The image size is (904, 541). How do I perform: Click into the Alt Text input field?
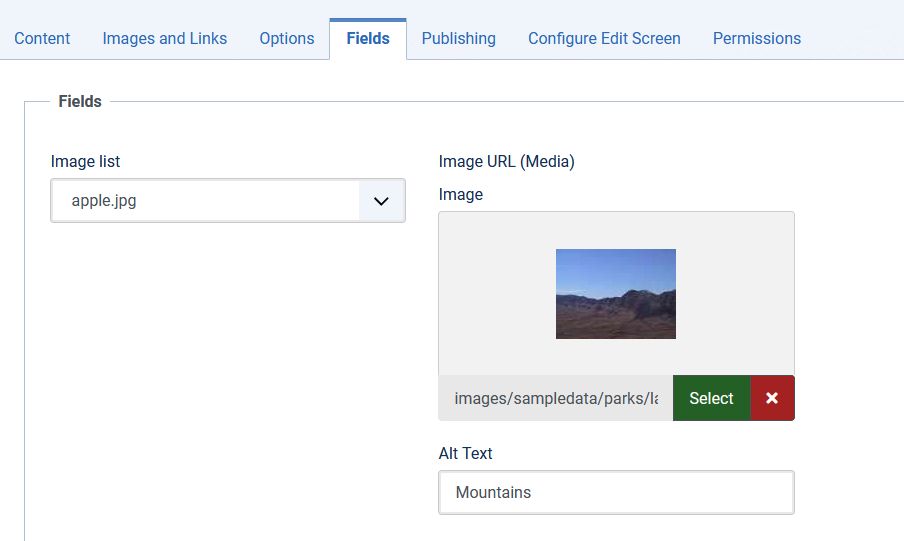[x=616, y=493]
